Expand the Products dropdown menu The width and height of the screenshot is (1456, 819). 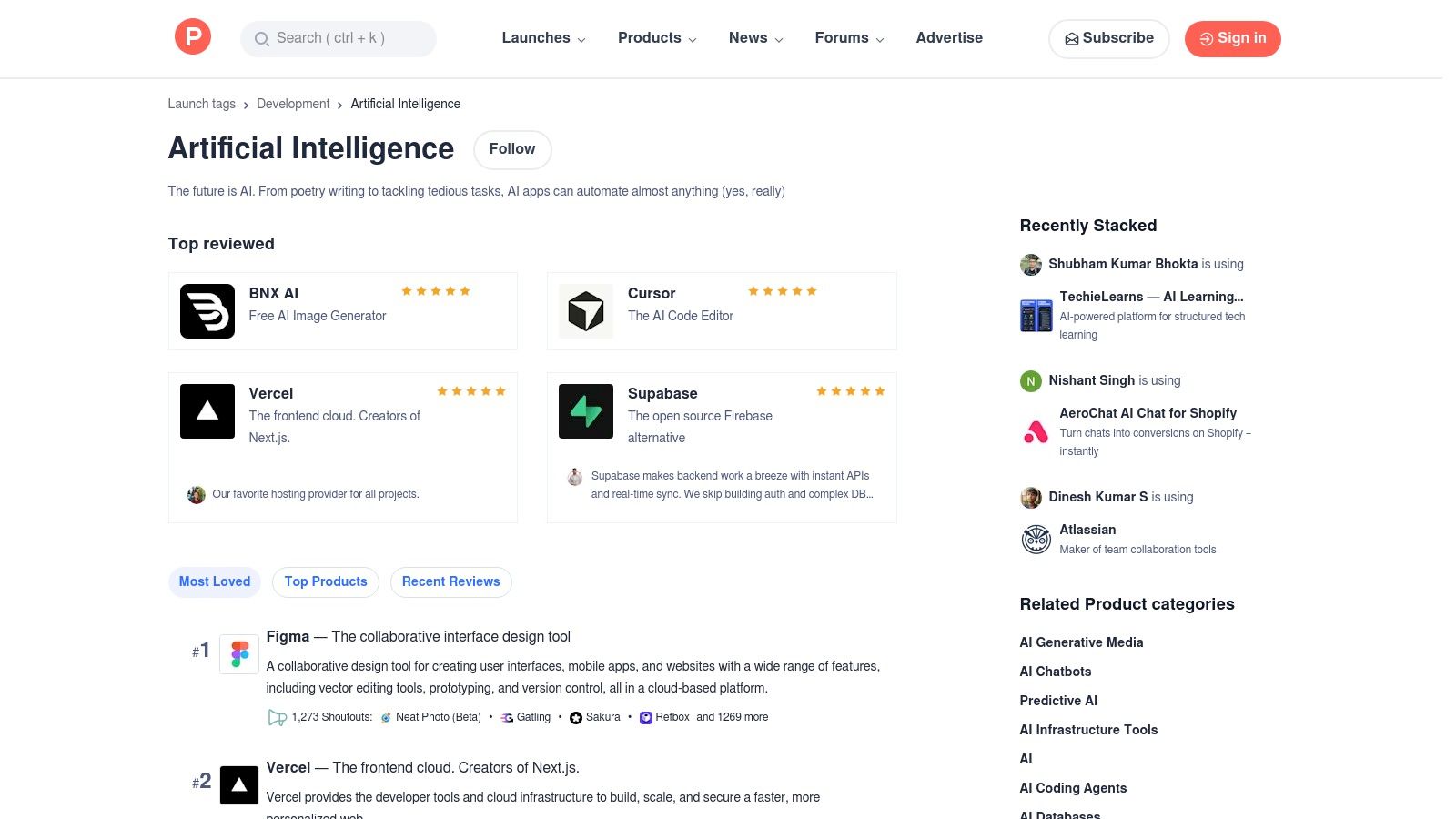(657, 38)
